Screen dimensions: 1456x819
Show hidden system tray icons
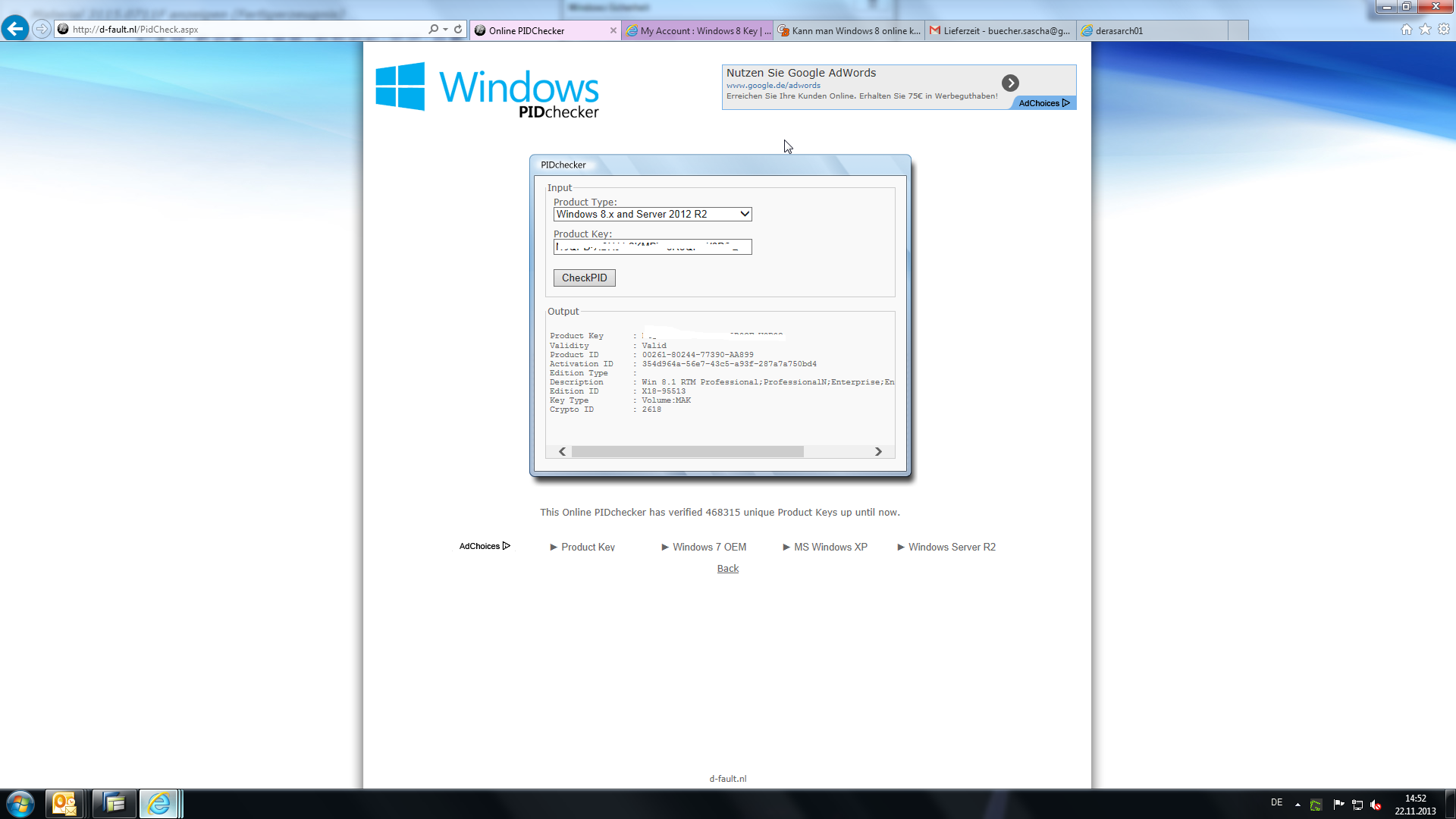[1298, 804]
